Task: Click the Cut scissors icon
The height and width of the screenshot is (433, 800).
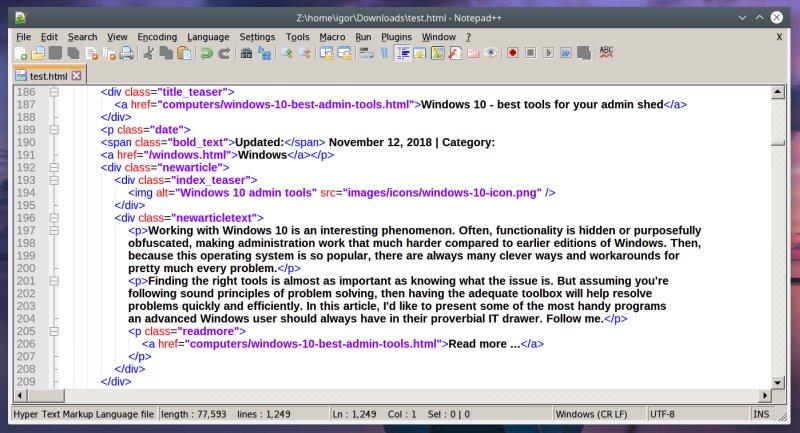Action: coord(149,53)
